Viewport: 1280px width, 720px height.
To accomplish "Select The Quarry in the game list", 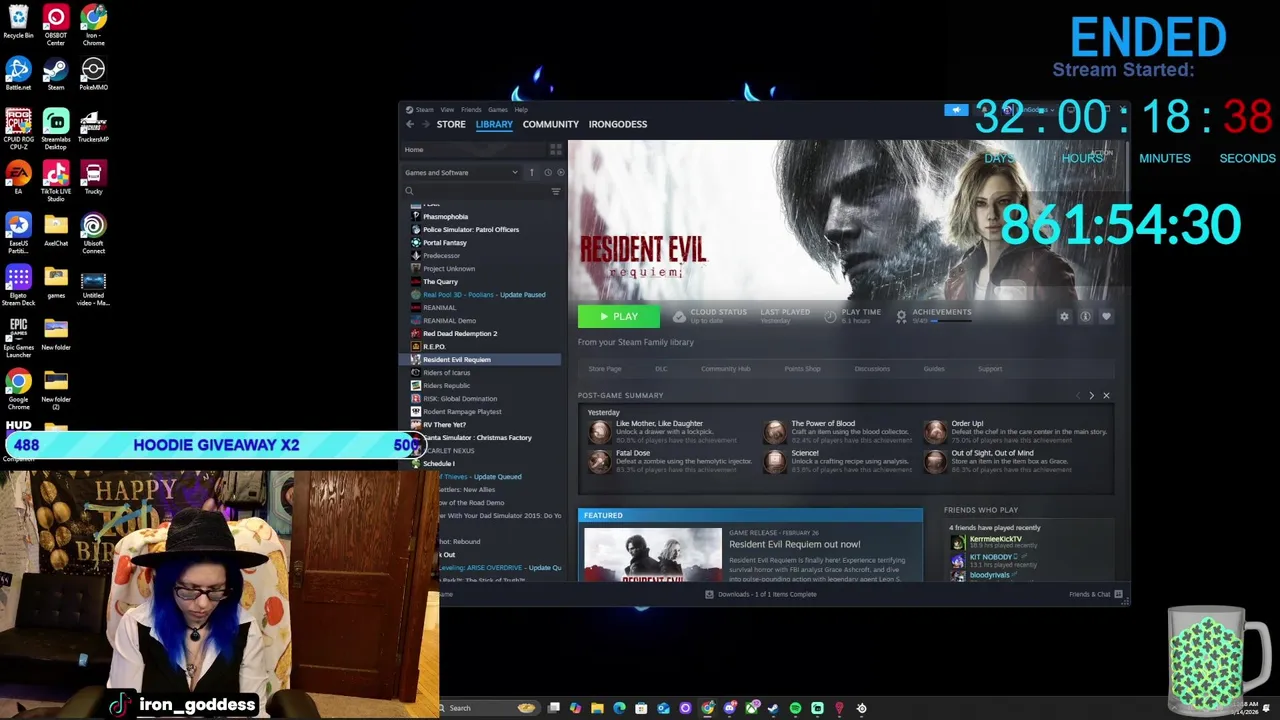I will pos(440,282).
